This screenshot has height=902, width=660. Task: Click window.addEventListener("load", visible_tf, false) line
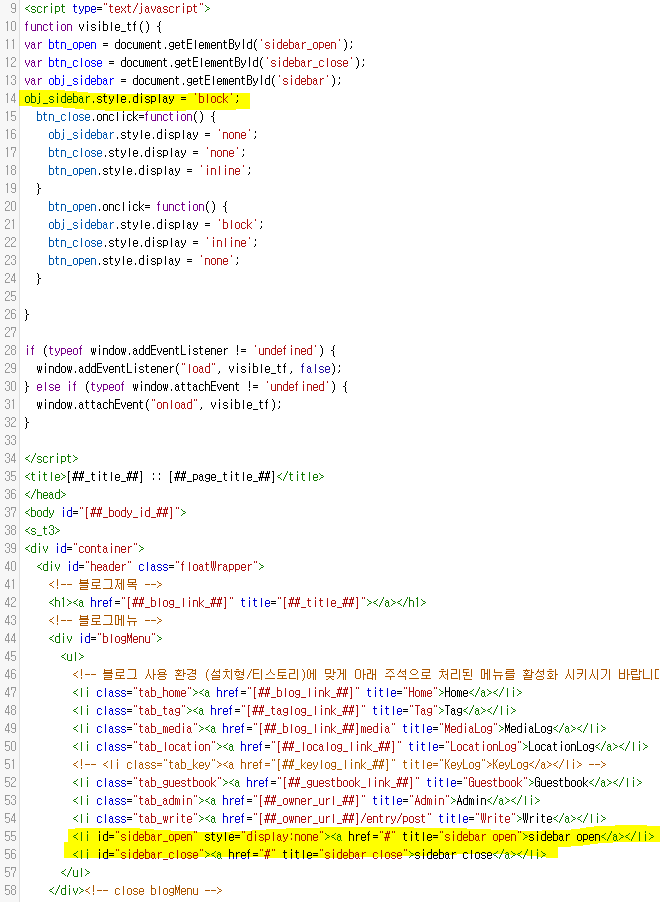(x=189, y=368)
